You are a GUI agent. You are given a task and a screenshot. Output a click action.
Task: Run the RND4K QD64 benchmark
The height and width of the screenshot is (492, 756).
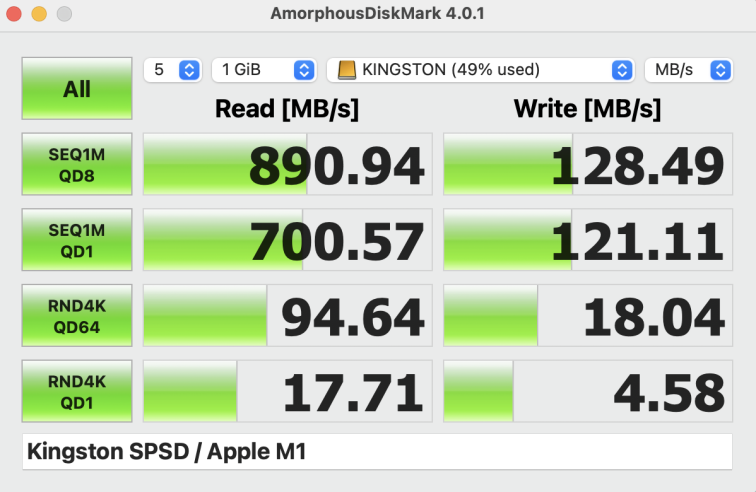[x=77, y=316]
